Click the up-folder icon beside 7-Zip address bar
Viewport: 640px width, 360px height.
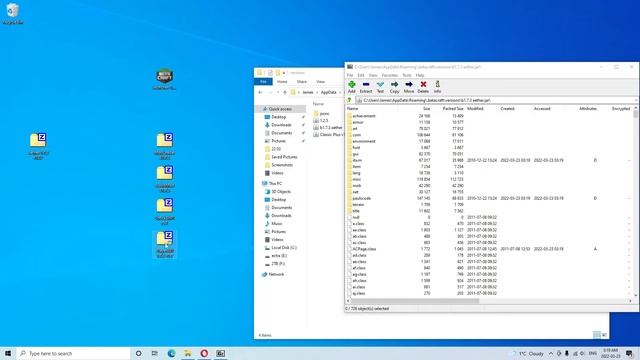[x=349, y=100]
